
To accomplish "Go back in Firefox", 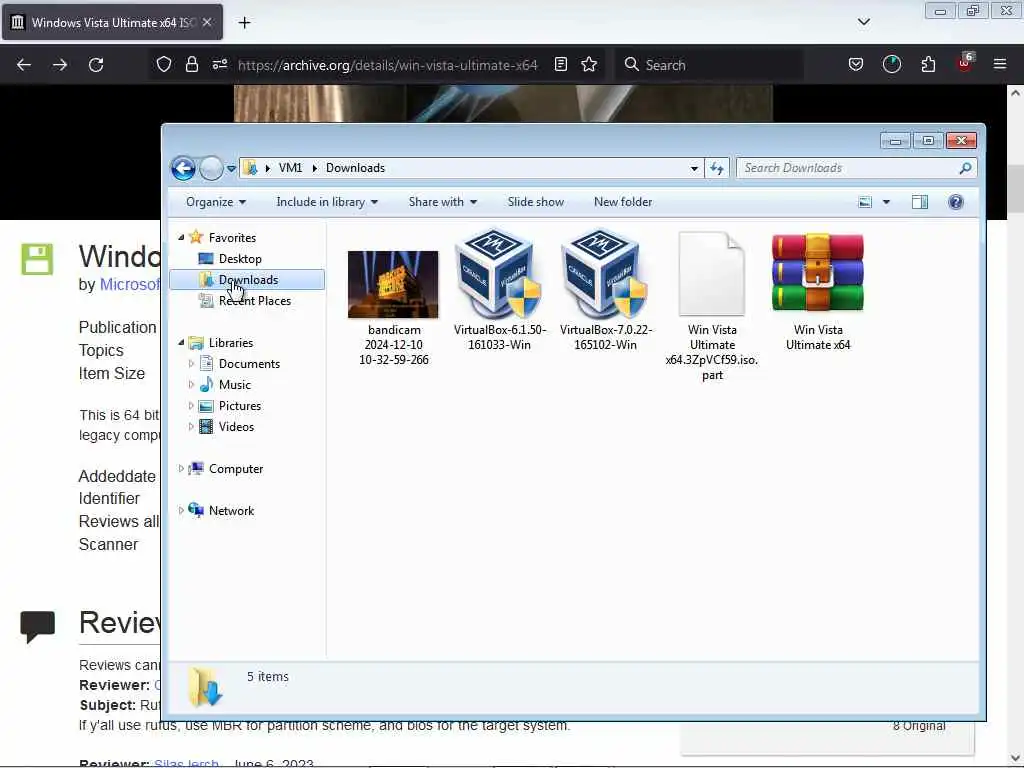I will [x=24, y=65].
